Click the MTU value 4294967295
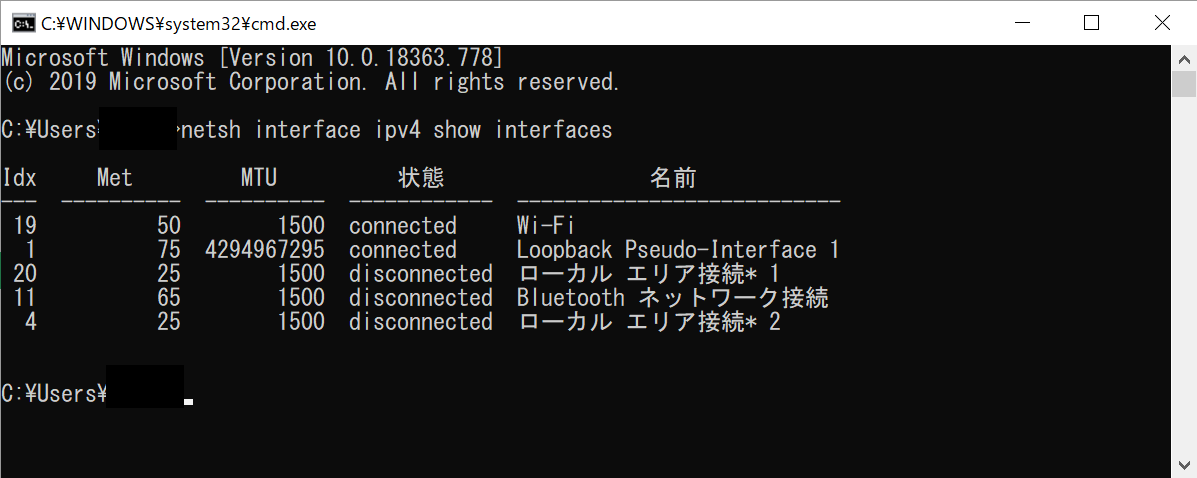 tap(265, 250)
